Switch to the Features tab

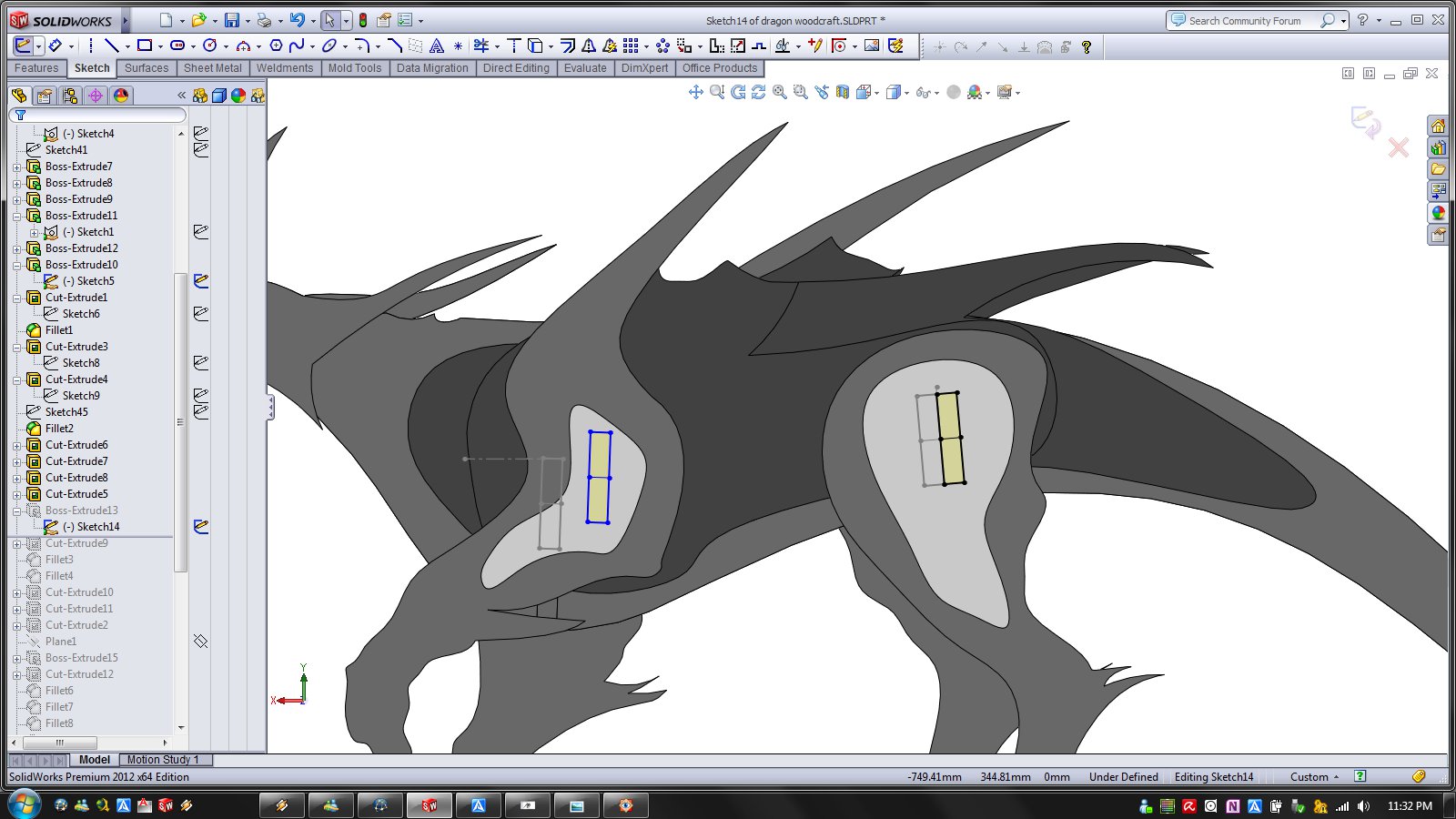coord(36,68)
